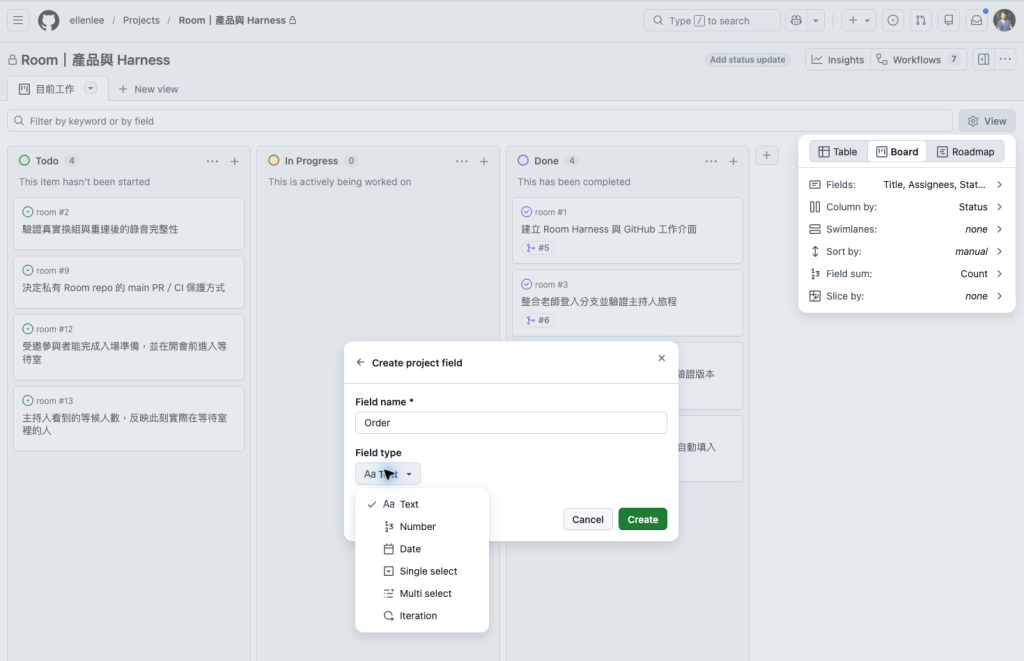Image resolution: width=1024 pixels, height=661 pixels.
Task: Choose Date field type
Action: click(x=422, y=549)
